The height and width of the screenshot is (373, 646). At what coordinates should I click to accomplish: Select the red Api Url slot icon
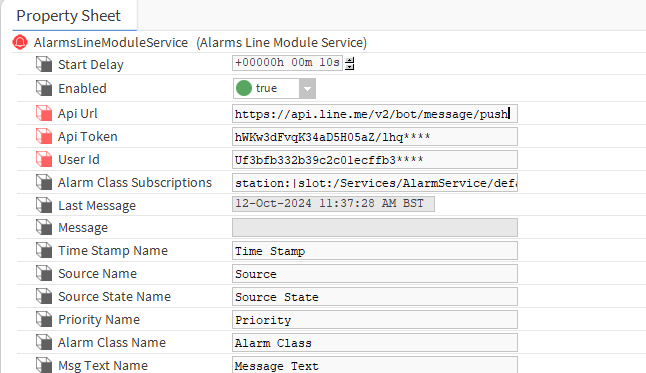tap(44, 113)
